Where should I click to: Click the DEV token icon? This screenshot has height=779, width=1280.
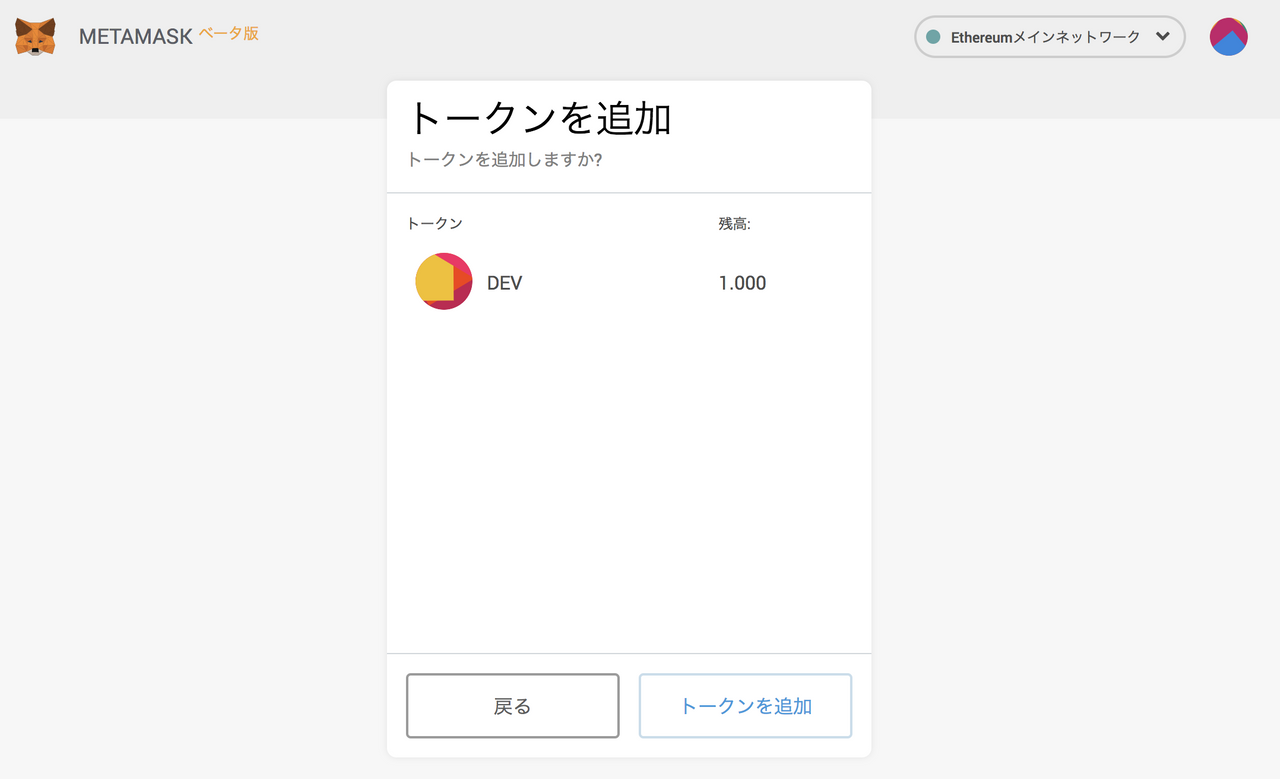[x=443, y=281]
